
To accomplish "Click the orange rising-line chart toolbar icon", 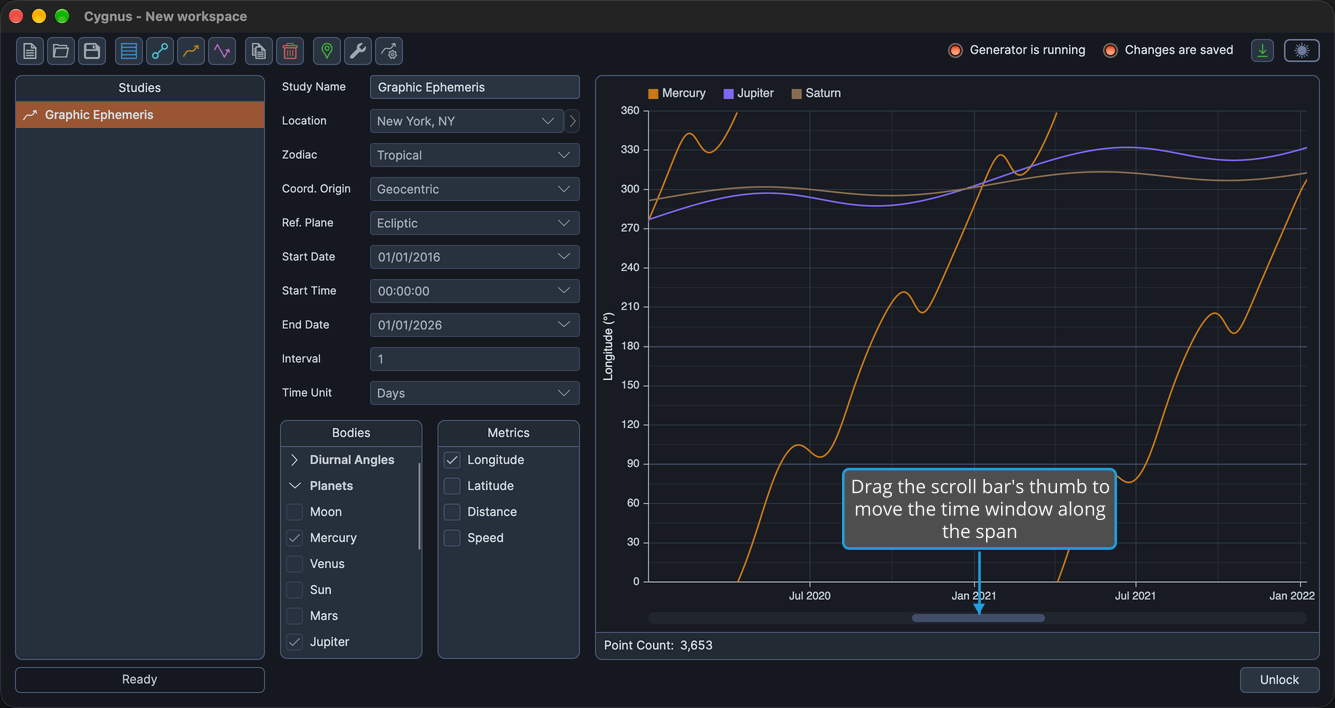I will tap(191, 51).
